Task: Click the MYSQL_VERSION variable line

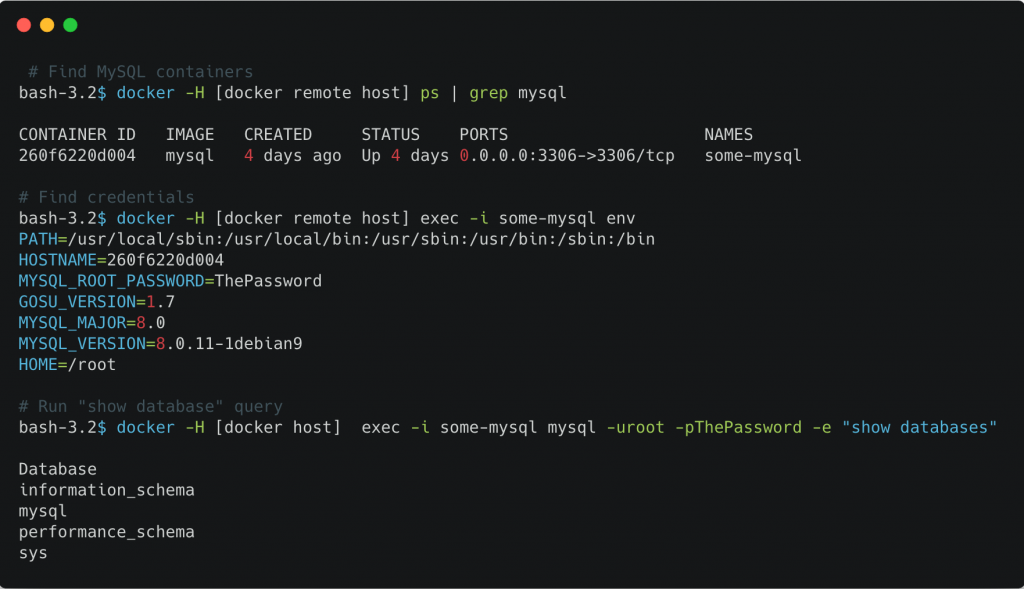Action: click(160, 344)
